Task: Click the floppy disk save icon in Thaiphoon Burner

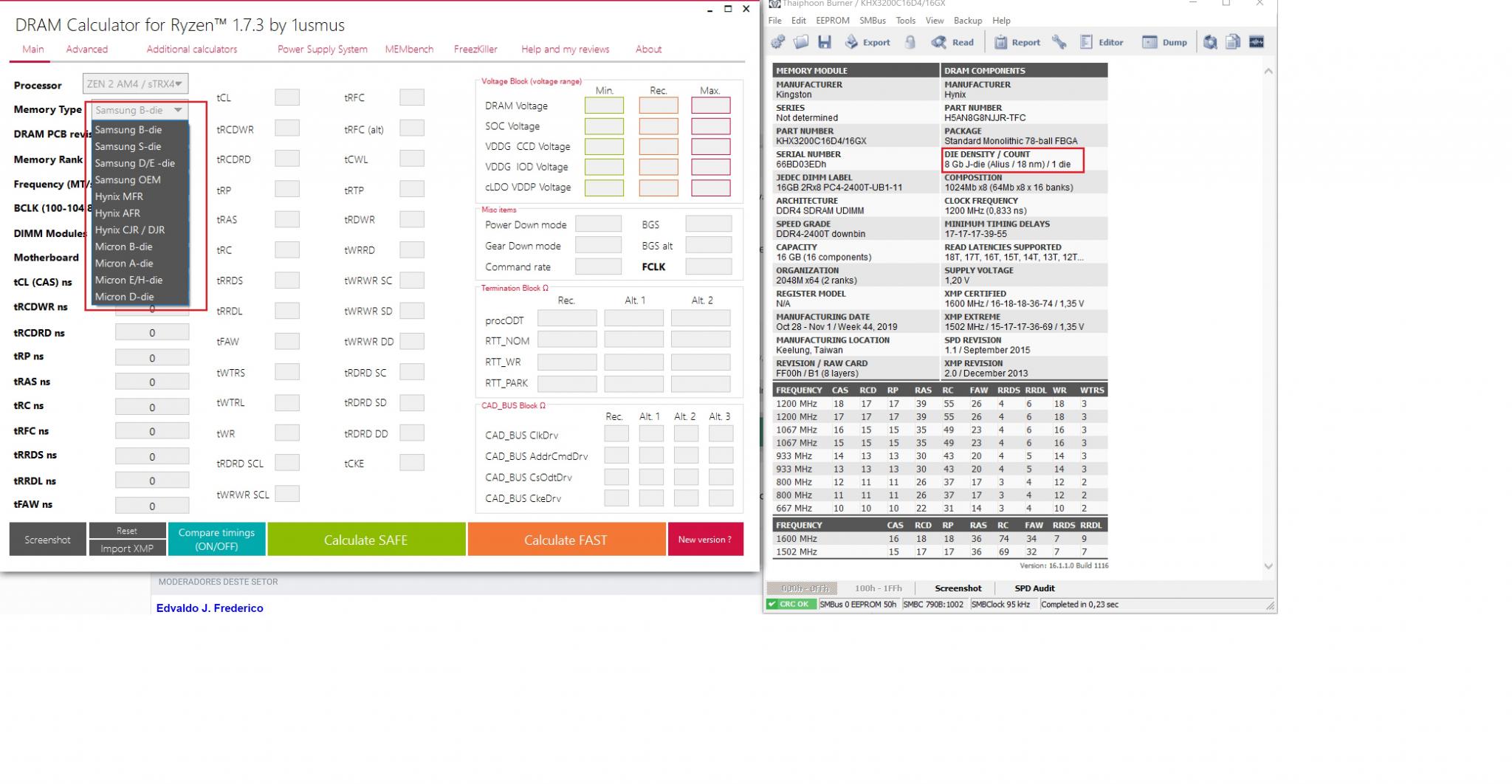Action: pyautogui.click(x=825, y=42)
